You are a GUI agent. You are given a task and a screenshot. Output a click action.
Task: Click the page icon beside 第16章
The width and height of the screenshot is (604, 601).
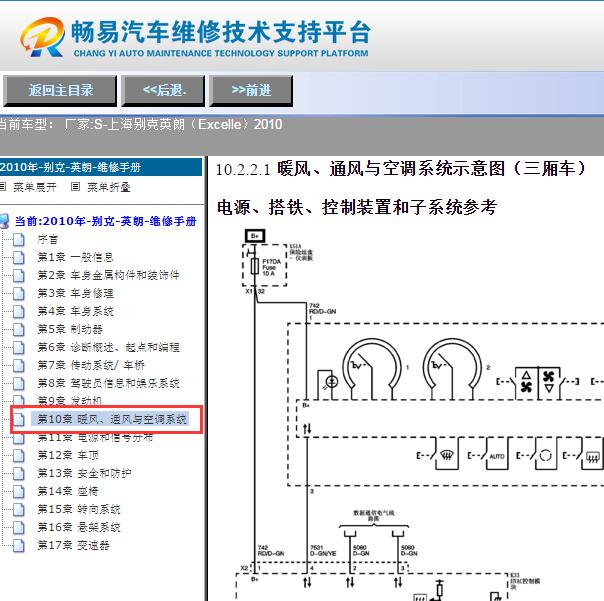pos(18,527)
